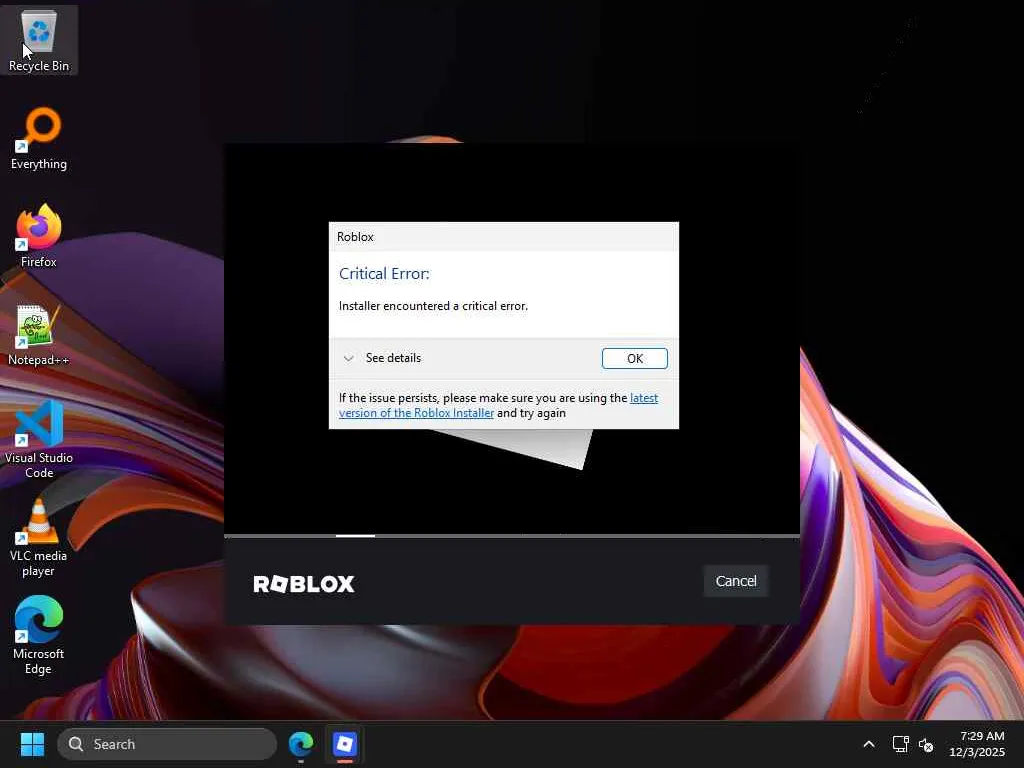
Task: Open the VLC media player shortcut
Action: click(39, 537)
